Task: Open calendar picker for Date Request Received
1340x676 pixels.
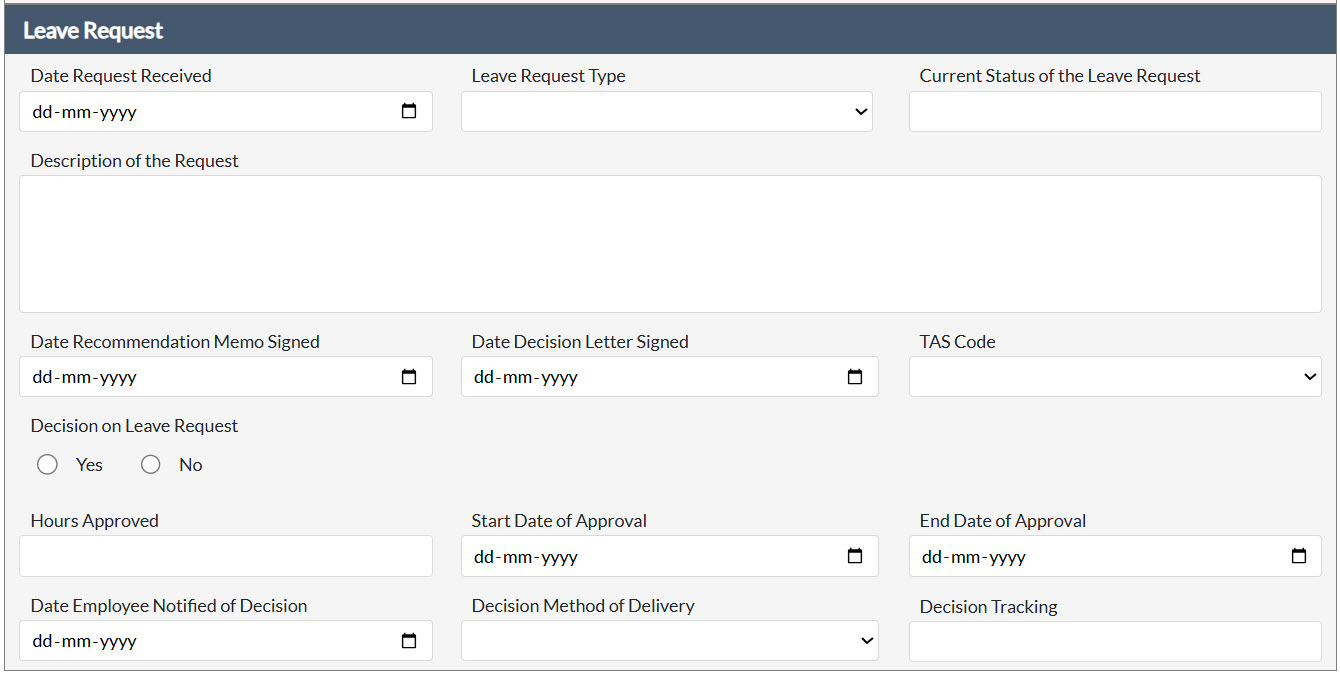Action: pyautogui.click(x=409, y=111)
